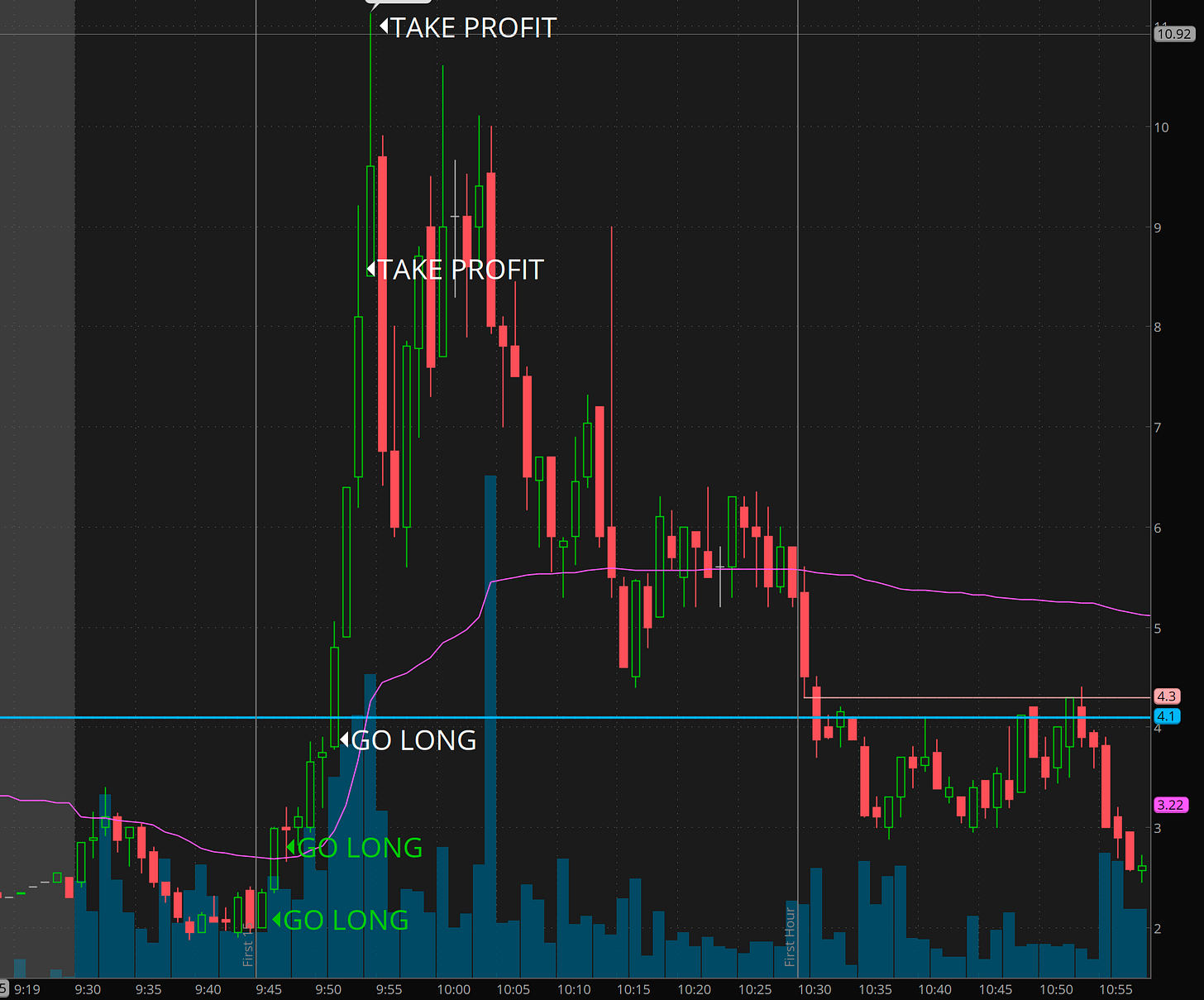Click the green GO LONG label near price 3
This screenshot has width=1204, height=1000.
354,848
